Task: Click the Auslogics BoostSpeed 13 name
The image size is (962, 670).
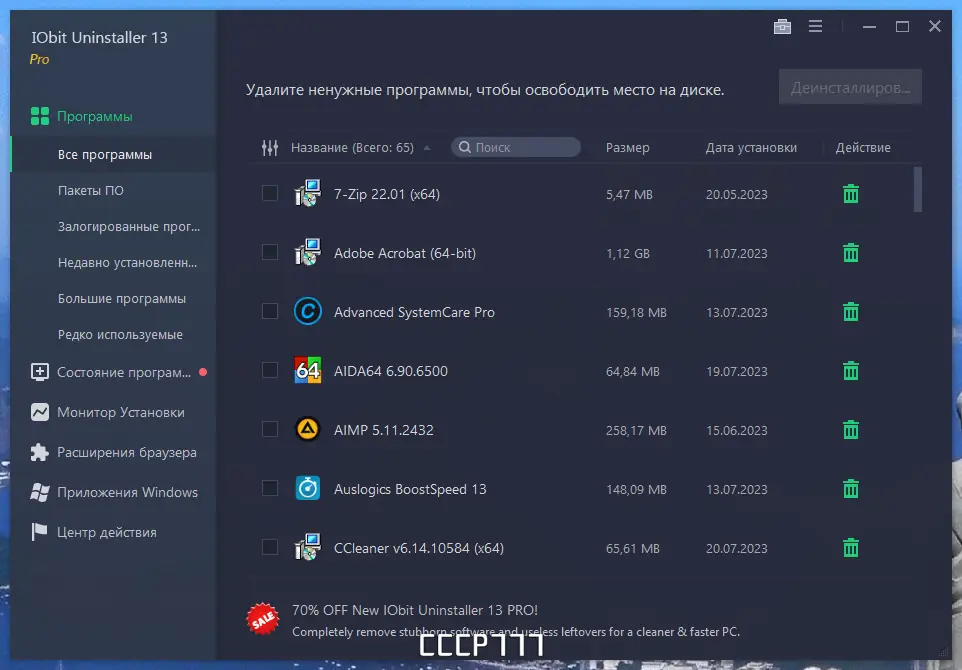Action: 410,489
